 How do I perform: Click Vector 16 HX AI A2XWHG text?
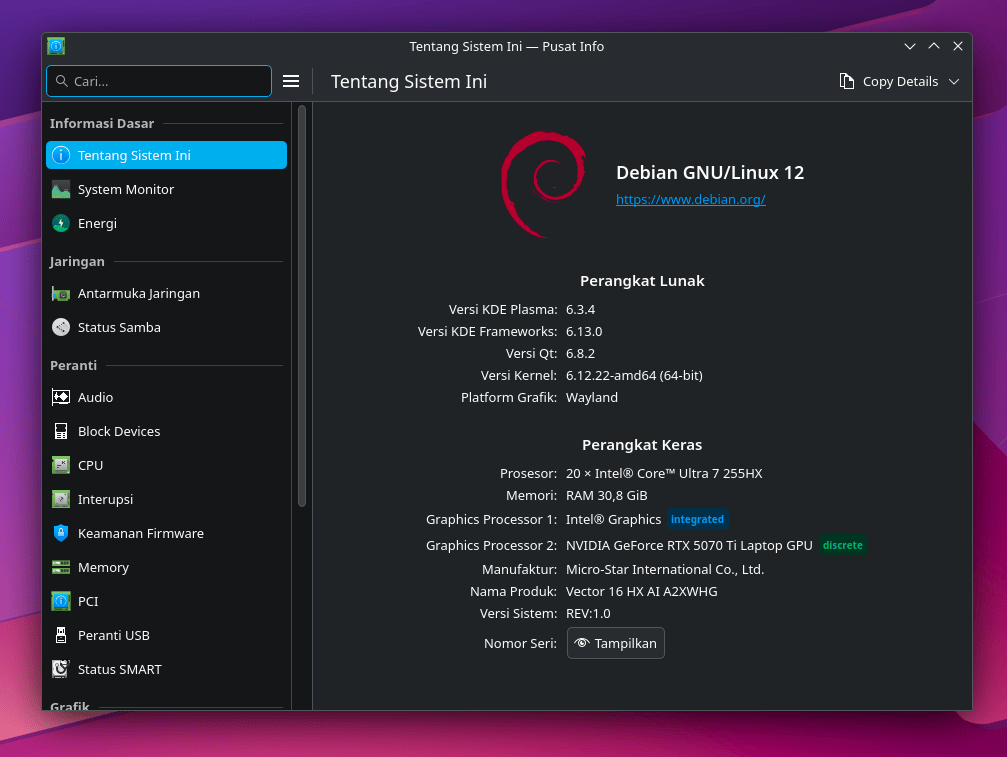[x=642, y=591]
